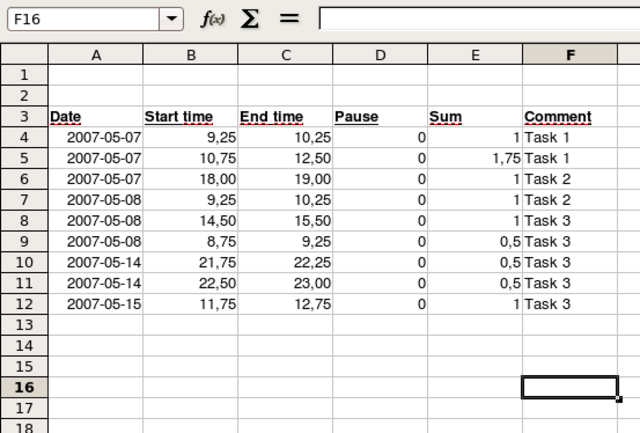Click the Date header cell
The height and width of the screenshot is (433, 640).
tap(96, 117)
